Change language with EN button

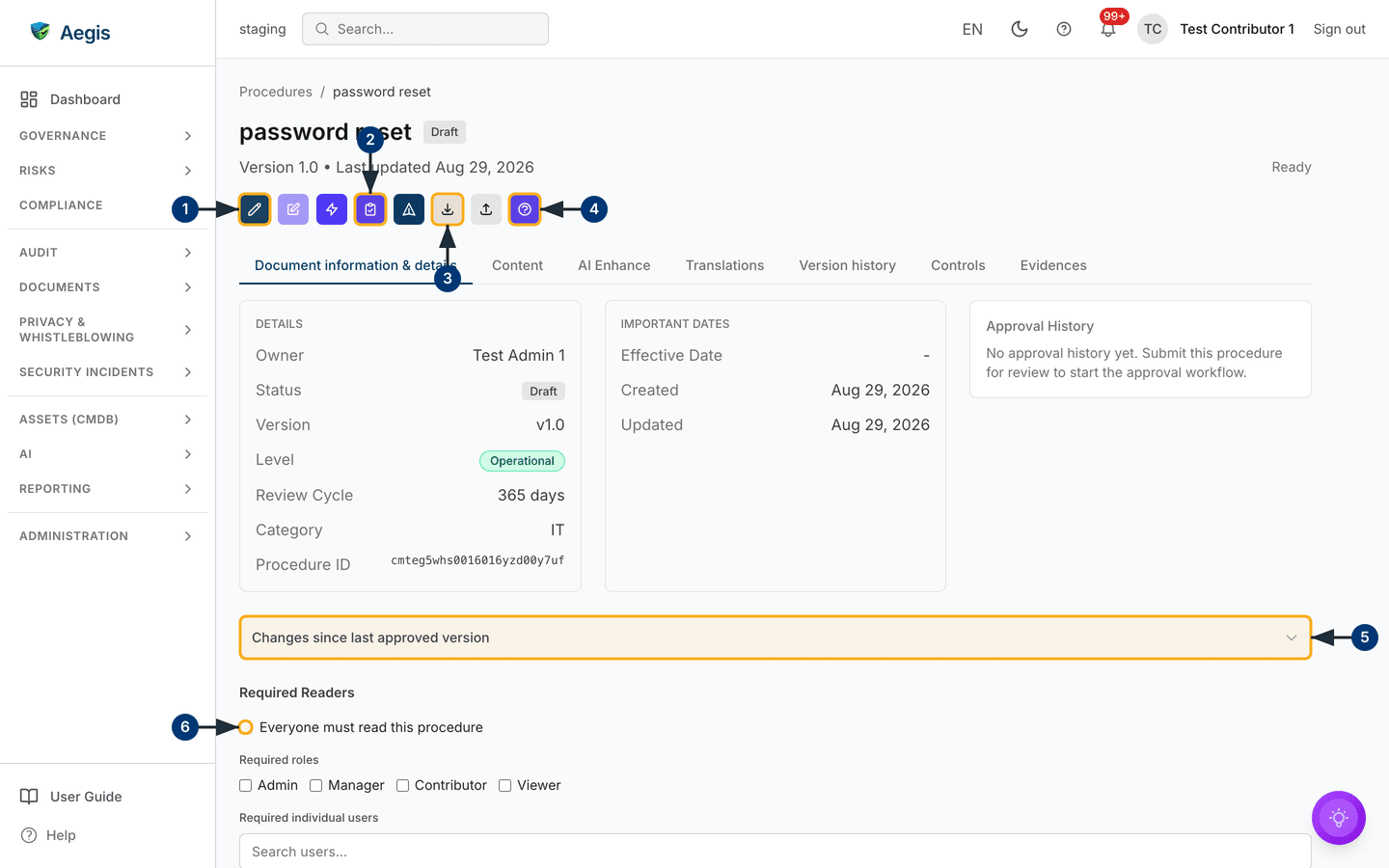pos(972,29)
